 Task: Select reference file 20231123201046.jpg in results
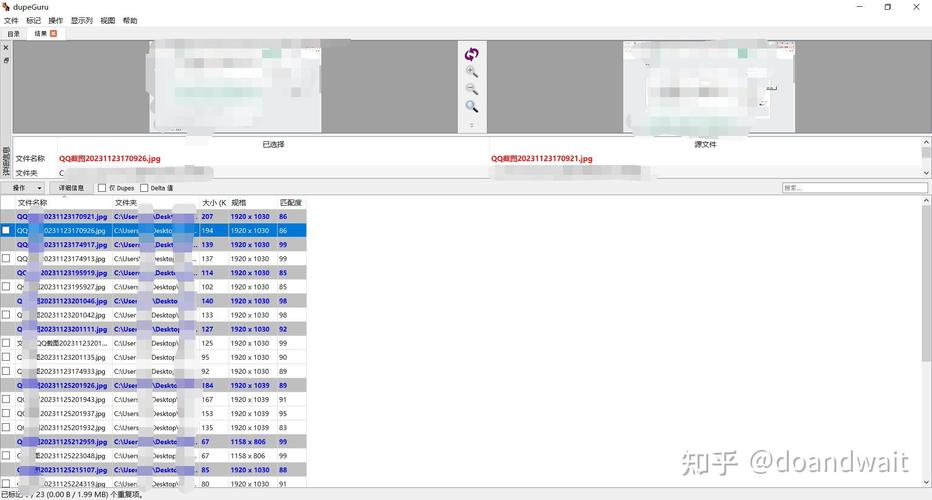153,301
